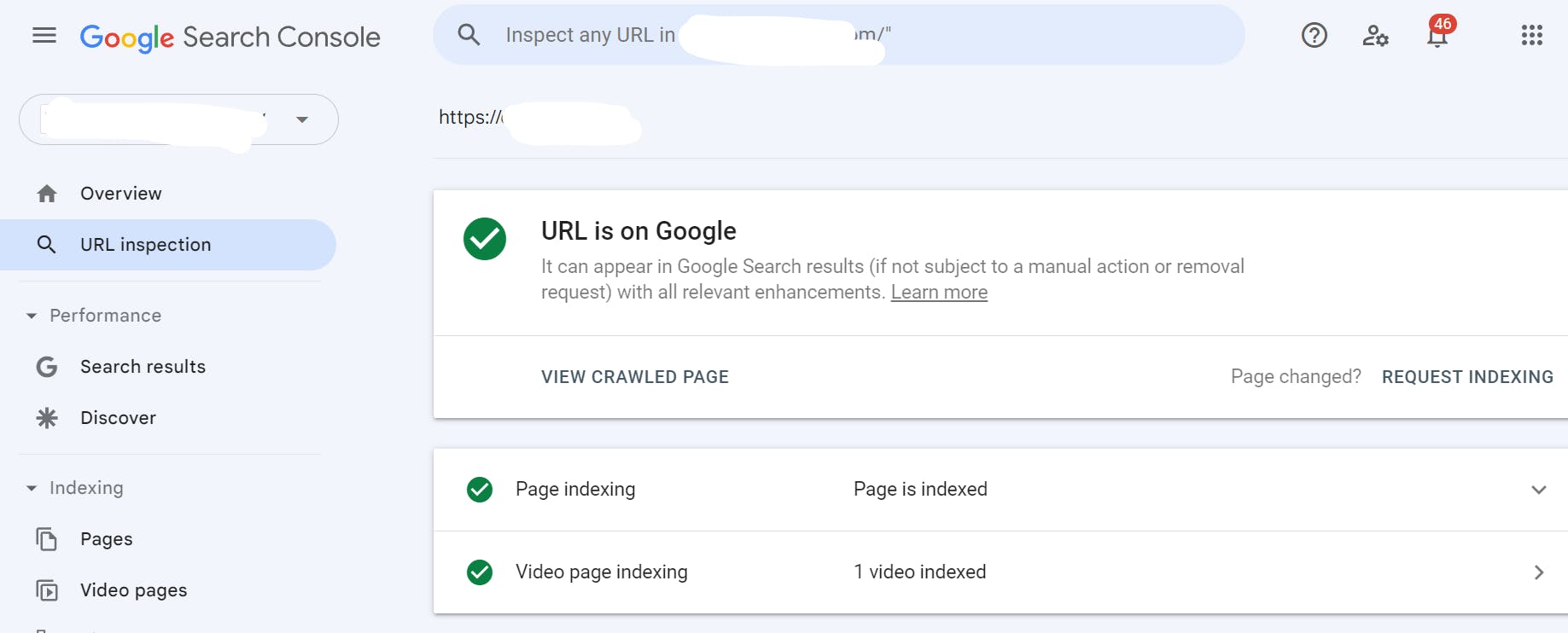Image resolution: width=1568 pixels, height=633 pixels.
Task: Select URL inspection in sidebar
Action: (x=168, y=245)
